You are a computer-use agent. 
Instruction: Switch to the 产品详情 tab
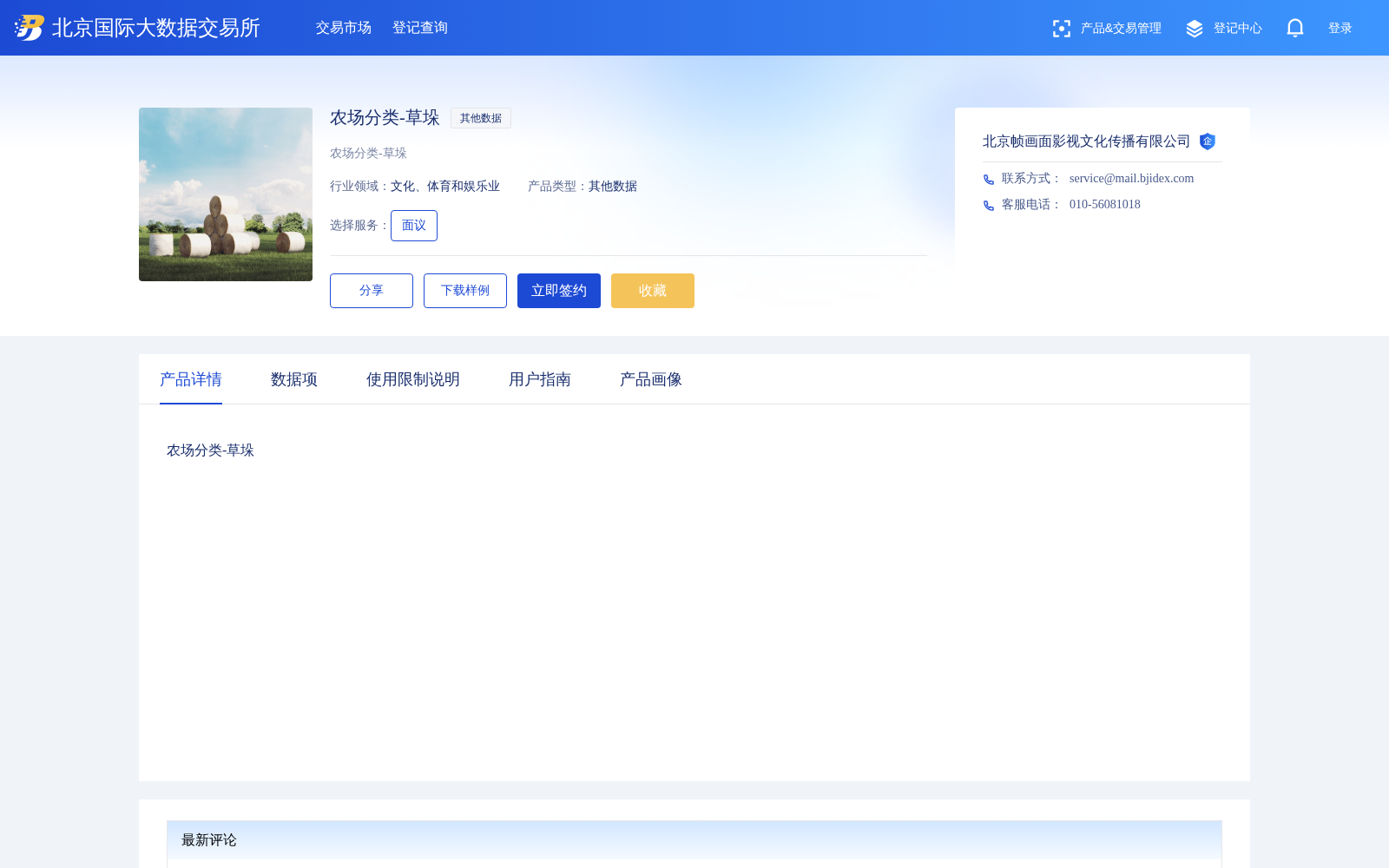[x=191, y=379]
